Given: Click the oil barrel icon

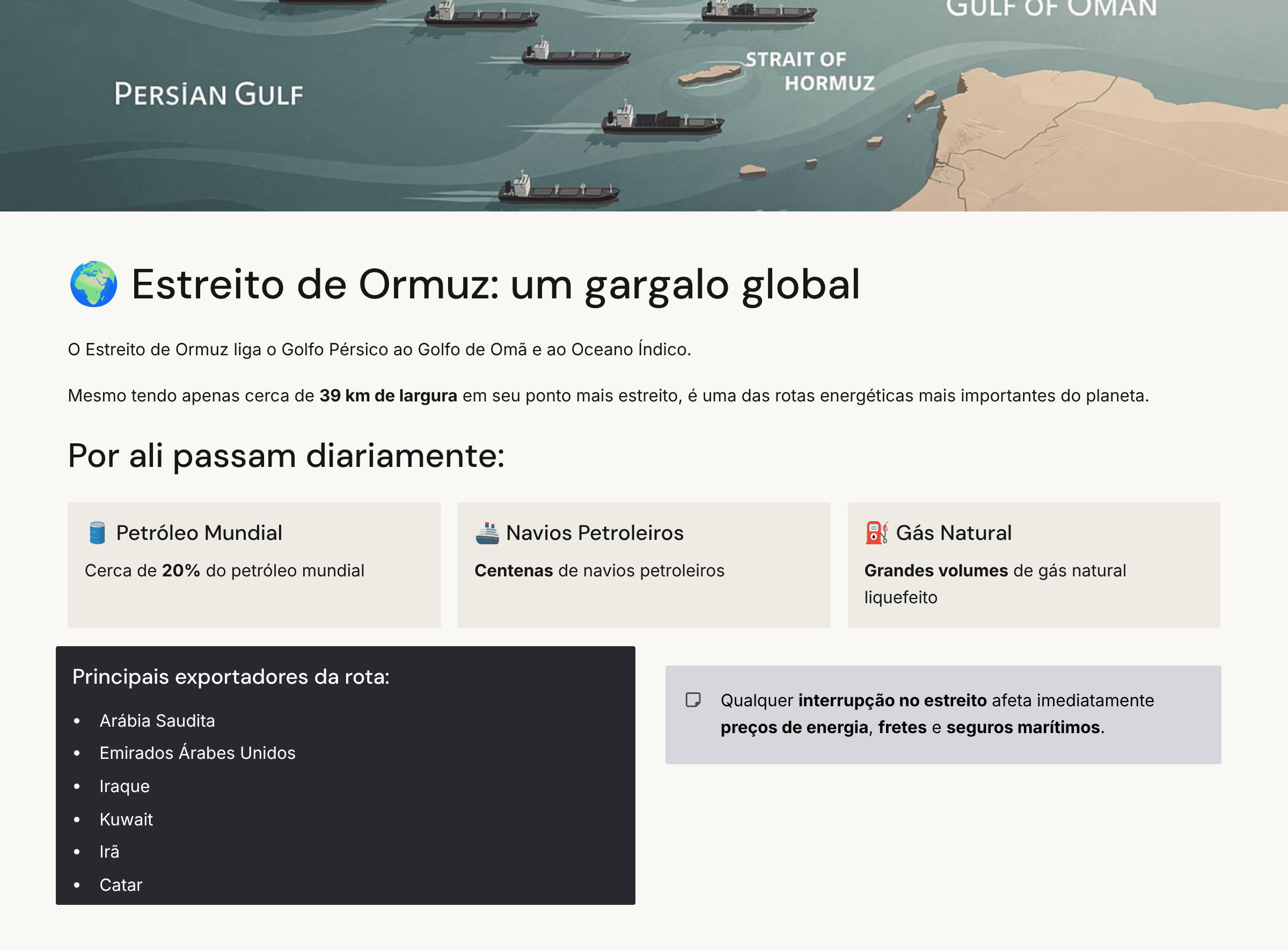Looking at the screenshot, I should 97,533.
